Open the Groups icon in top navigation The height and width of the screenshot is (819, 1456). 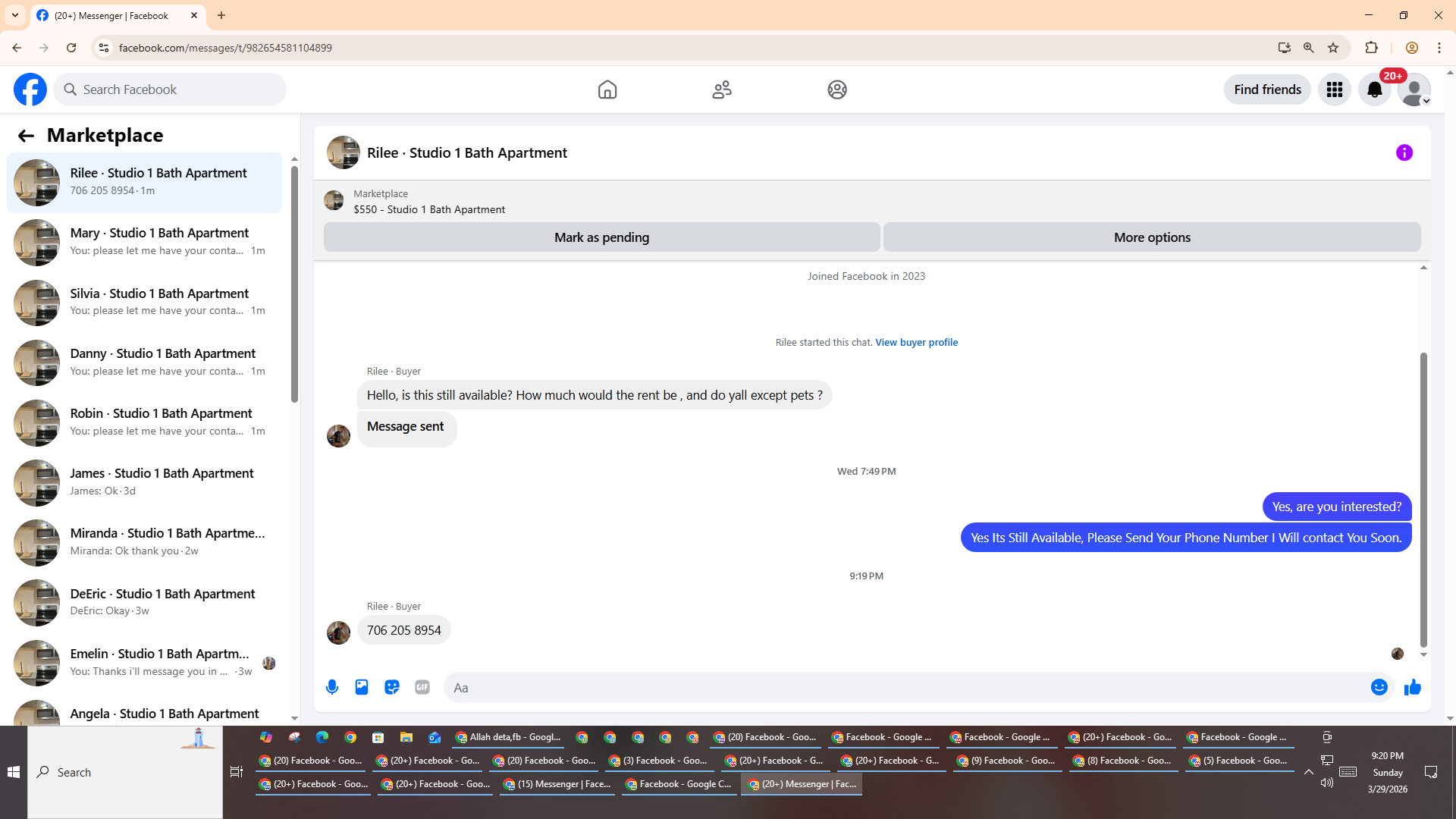(x=837, y=89)
